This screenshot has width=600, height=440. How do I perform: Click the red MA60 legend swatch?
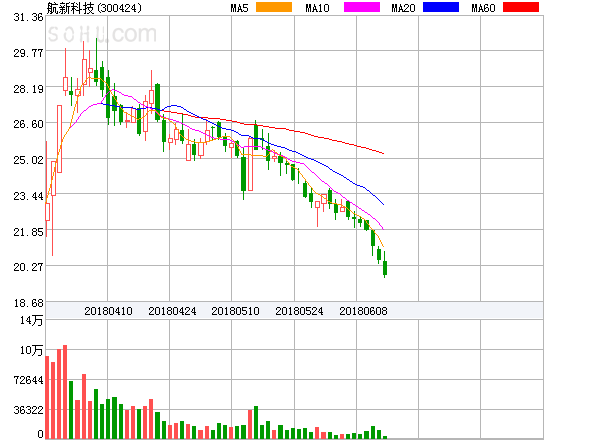tap(521, 7)
